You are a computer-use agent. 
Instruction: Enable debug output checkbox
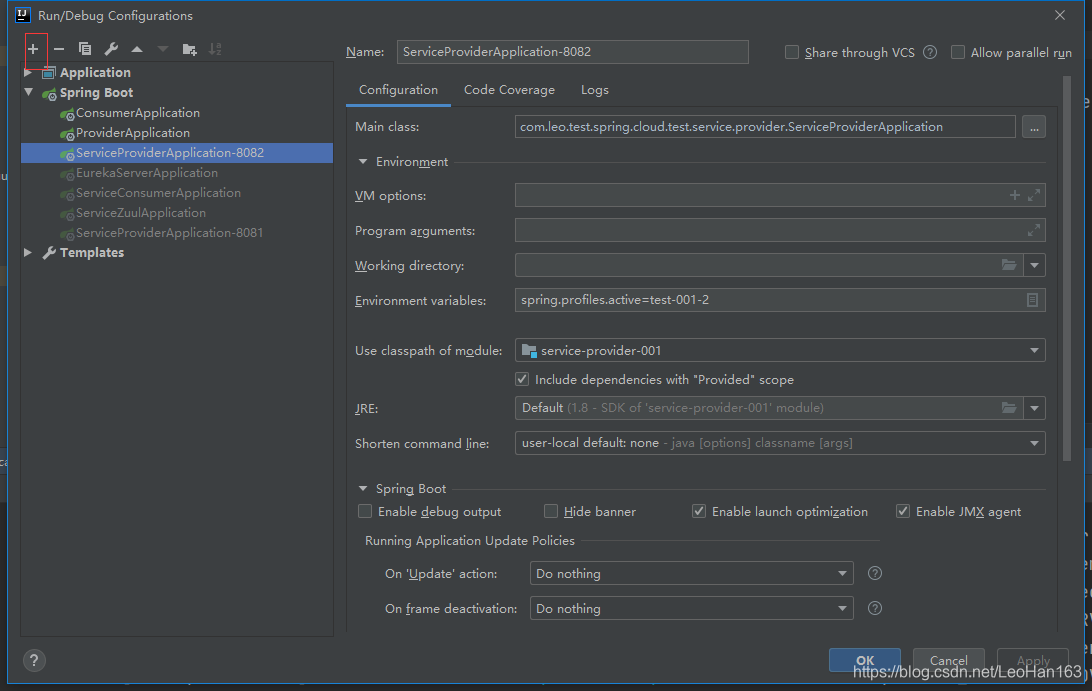pos(365,511)
